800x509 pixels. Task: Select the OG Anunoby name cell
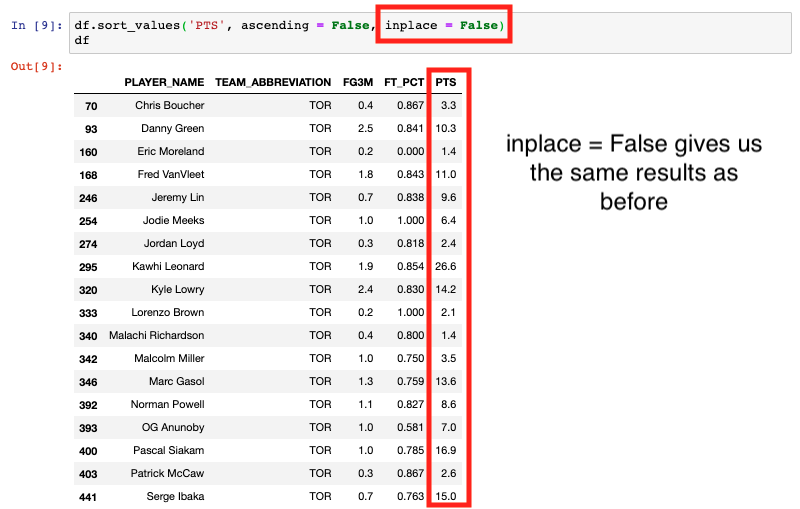click(173, 427)
